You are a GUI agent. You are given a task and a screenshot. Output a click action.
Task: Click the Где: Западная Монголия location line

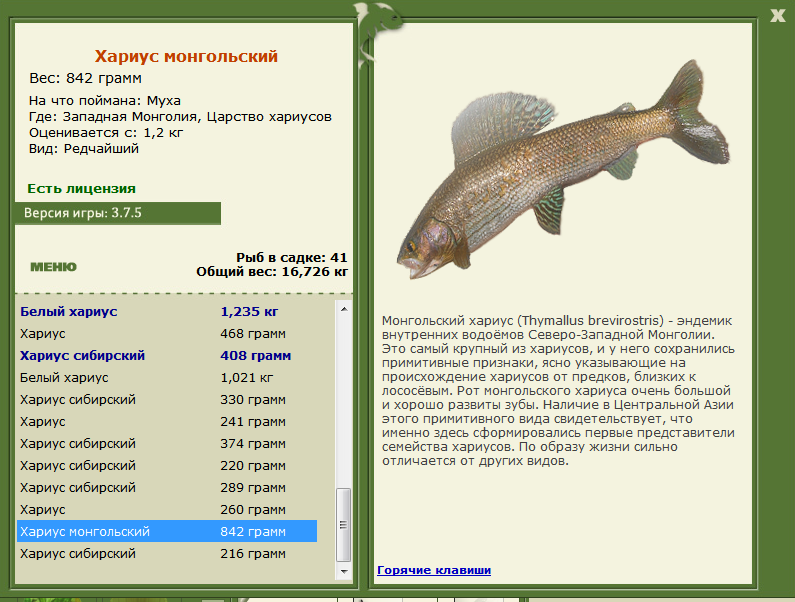point(180,117)
